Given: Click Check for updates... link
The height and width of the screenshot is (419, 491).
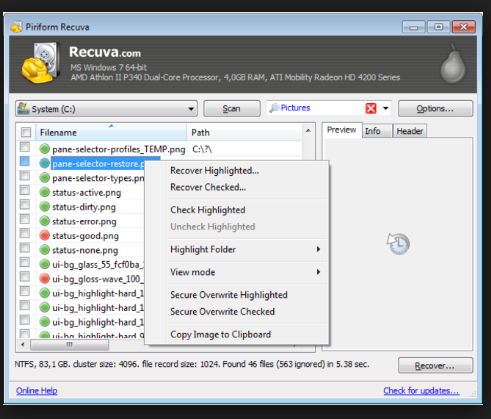Looking at the screenshot, I should (421, 391).
